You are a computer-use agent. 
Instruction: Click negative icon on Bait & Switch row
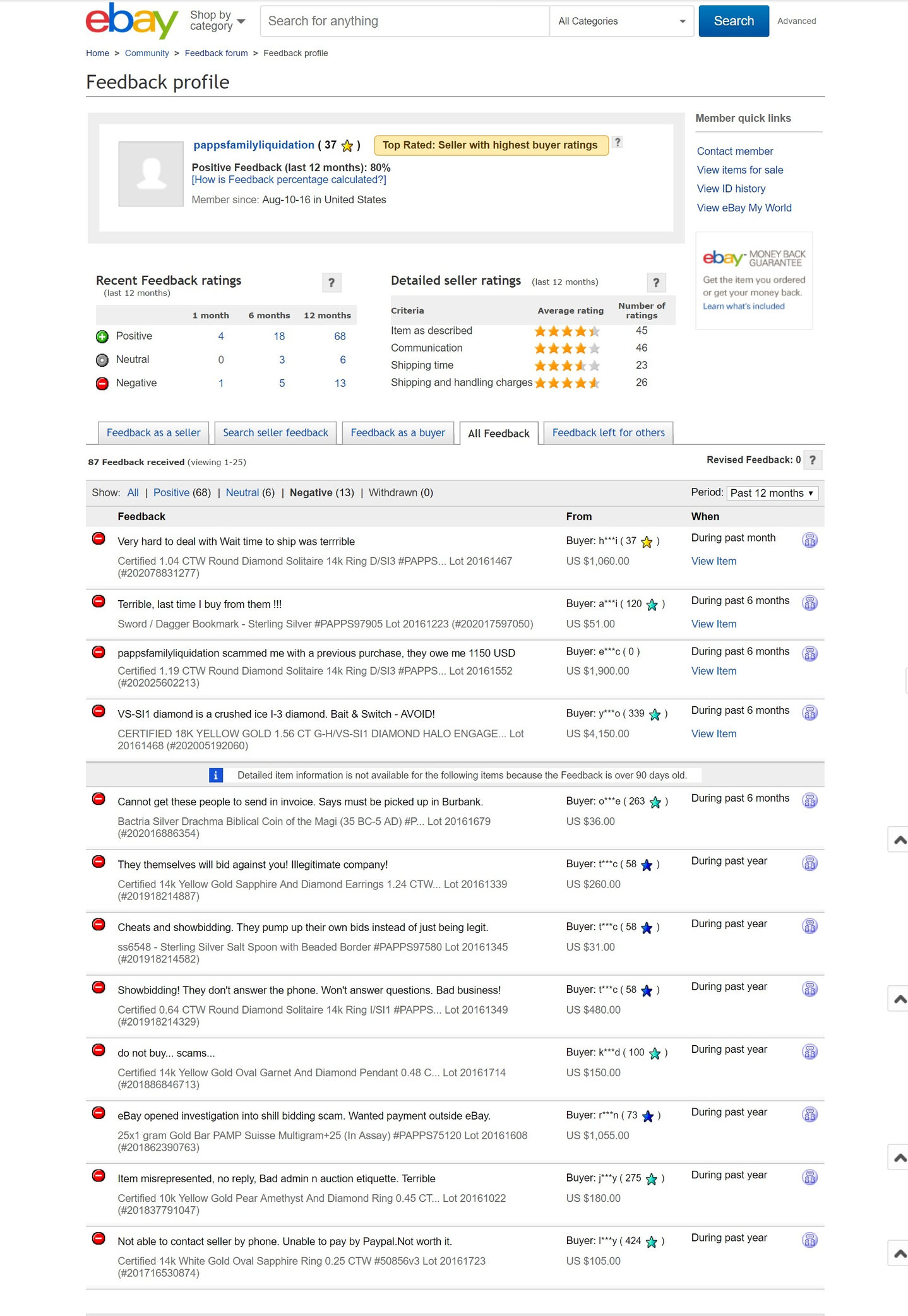pyautogui.click(x=99, y=711)
